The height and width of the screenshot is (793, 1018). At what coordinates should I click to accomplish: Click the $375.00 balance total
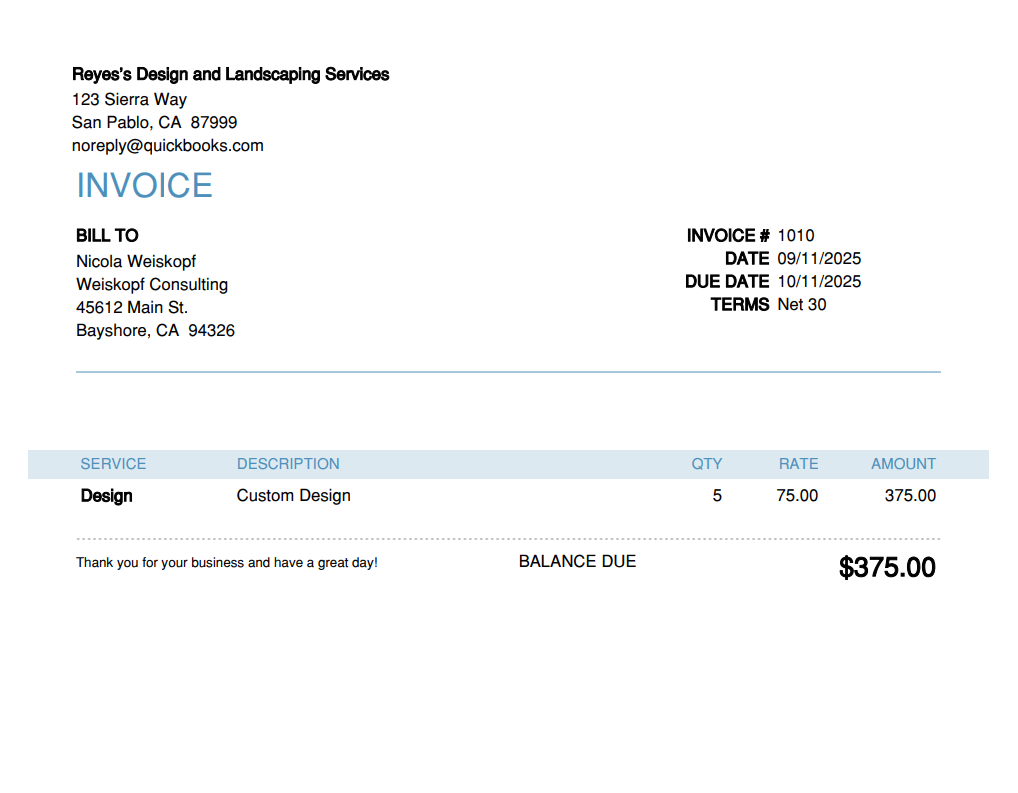887,568
